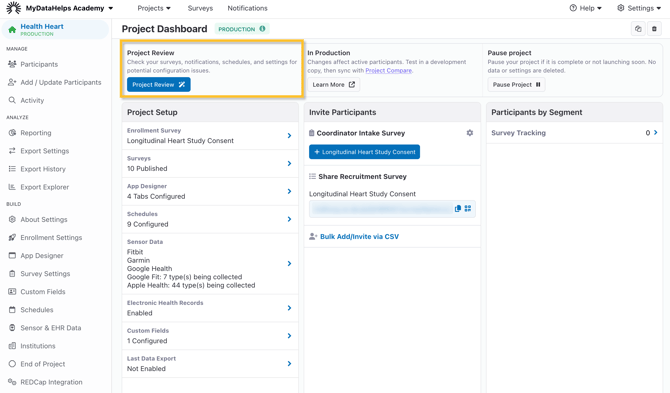Select Health Heart project in sidebar

tap(56, 29)
